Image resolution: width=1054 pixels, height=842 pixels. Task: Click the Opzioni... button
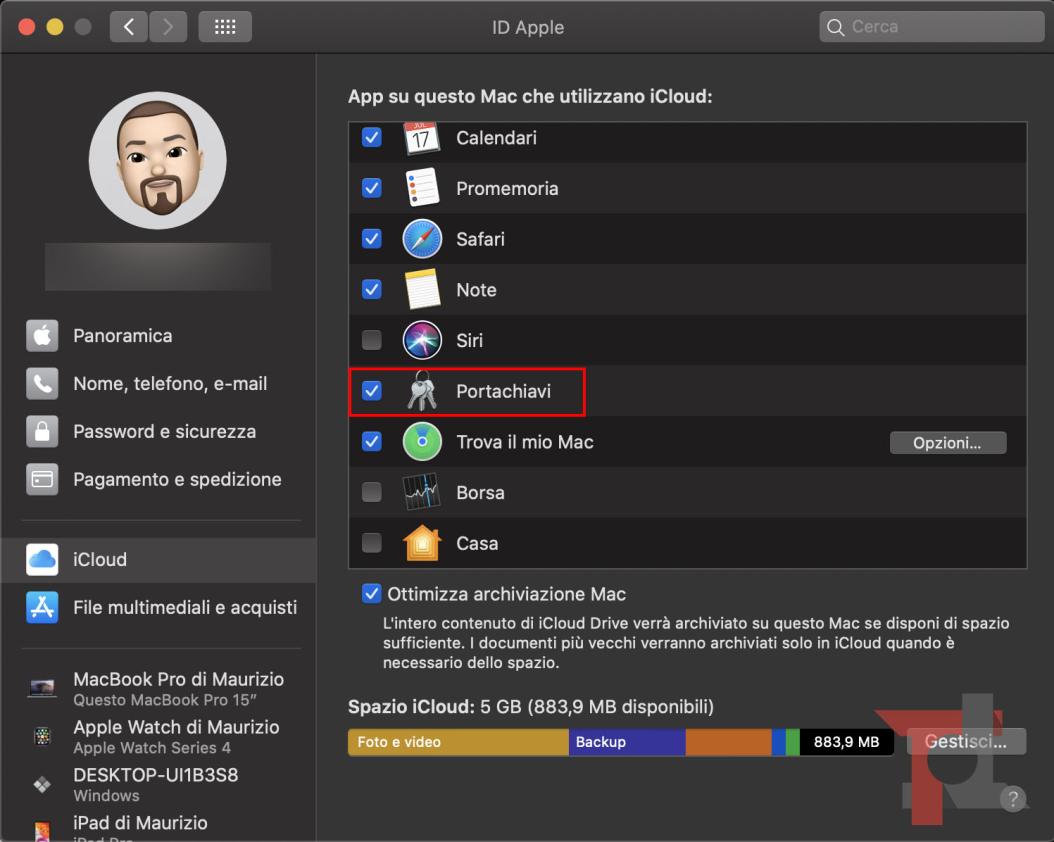(x=947, y=442)
